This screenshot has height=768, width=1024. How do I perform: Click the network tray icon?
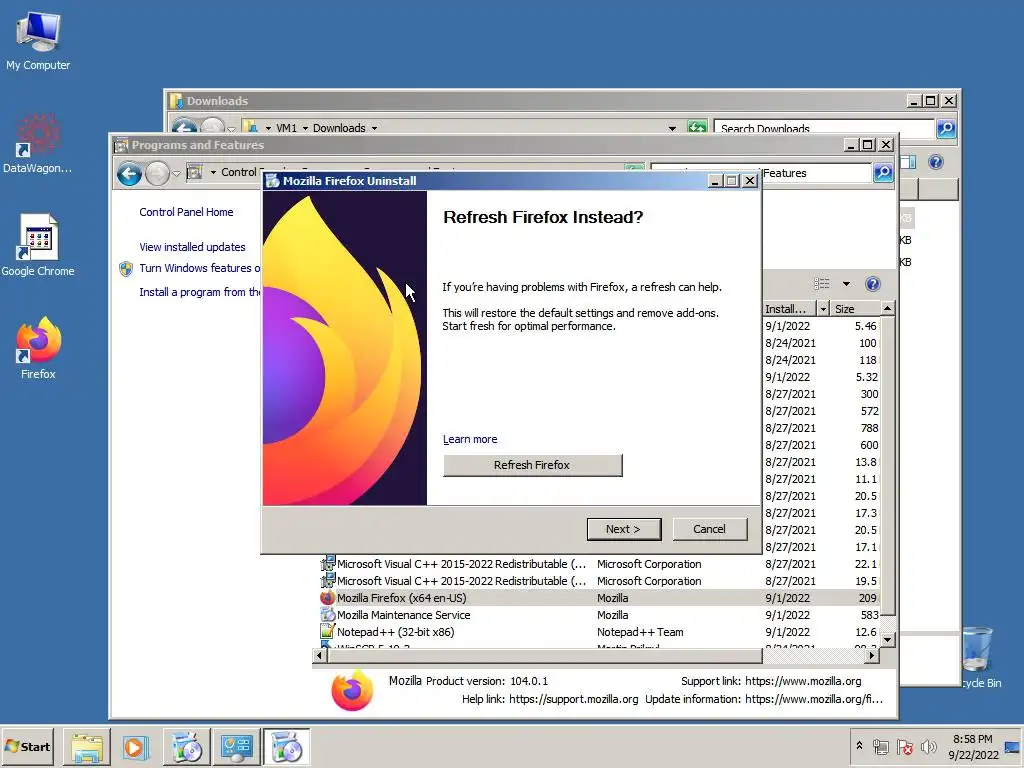click(881, 746)
